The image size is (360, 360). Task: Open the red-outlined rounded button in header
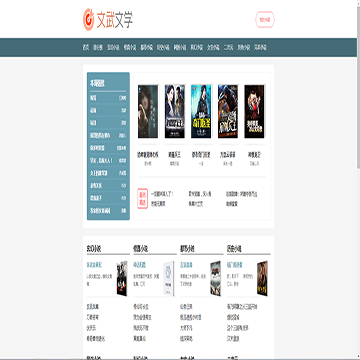pos(265,20)
